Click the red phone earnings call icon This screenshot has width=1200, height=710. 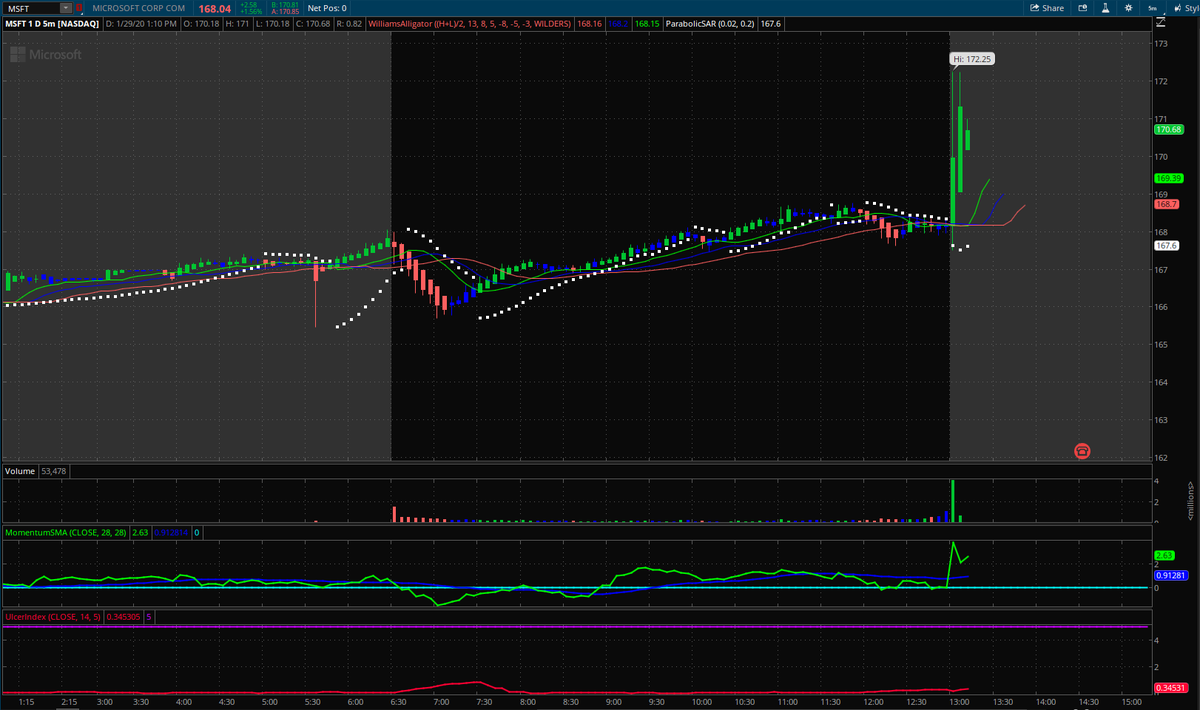coord(1082,451)
